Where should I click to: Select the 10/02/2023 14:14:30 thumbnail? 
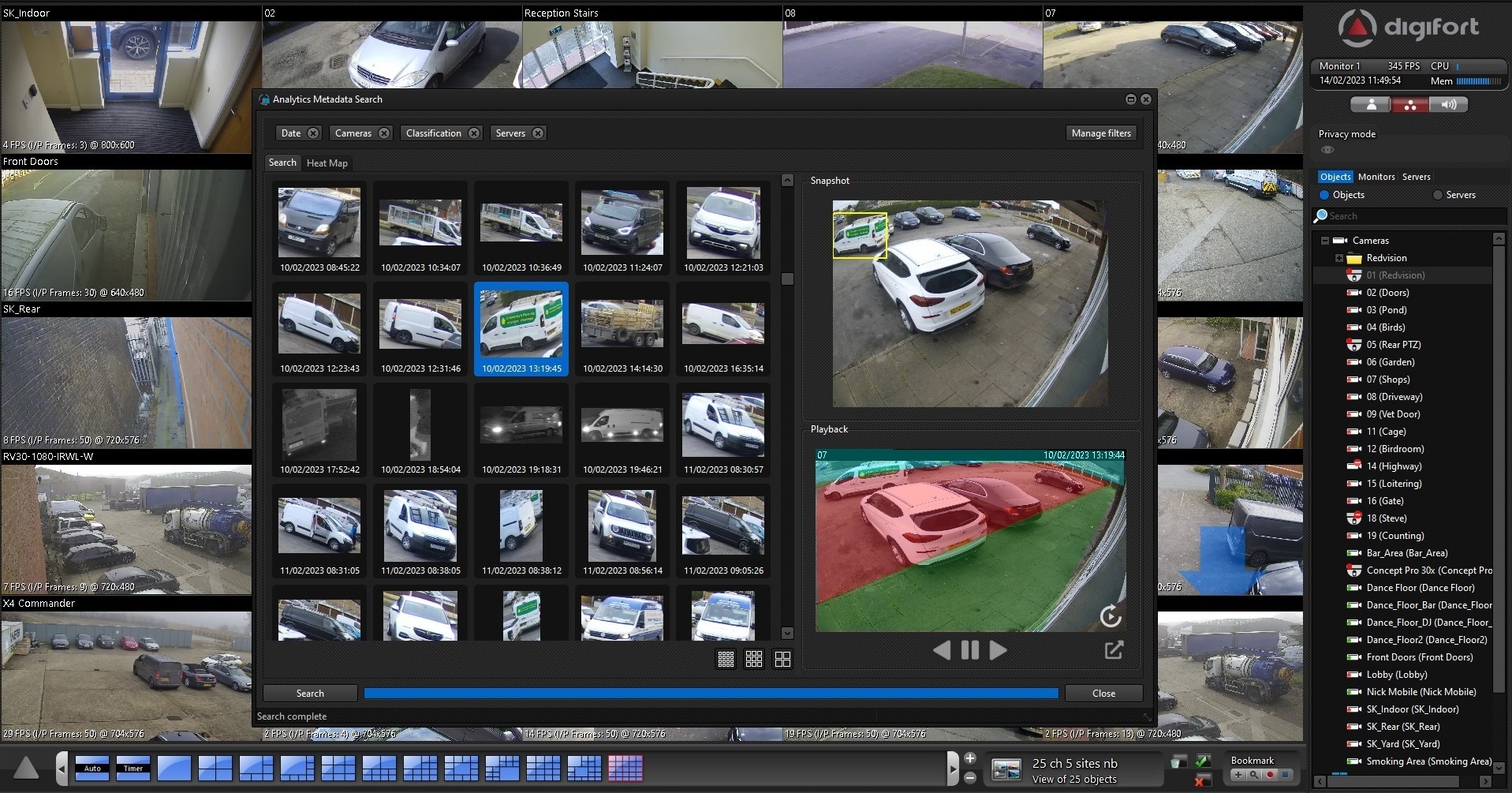pos(622,330)
